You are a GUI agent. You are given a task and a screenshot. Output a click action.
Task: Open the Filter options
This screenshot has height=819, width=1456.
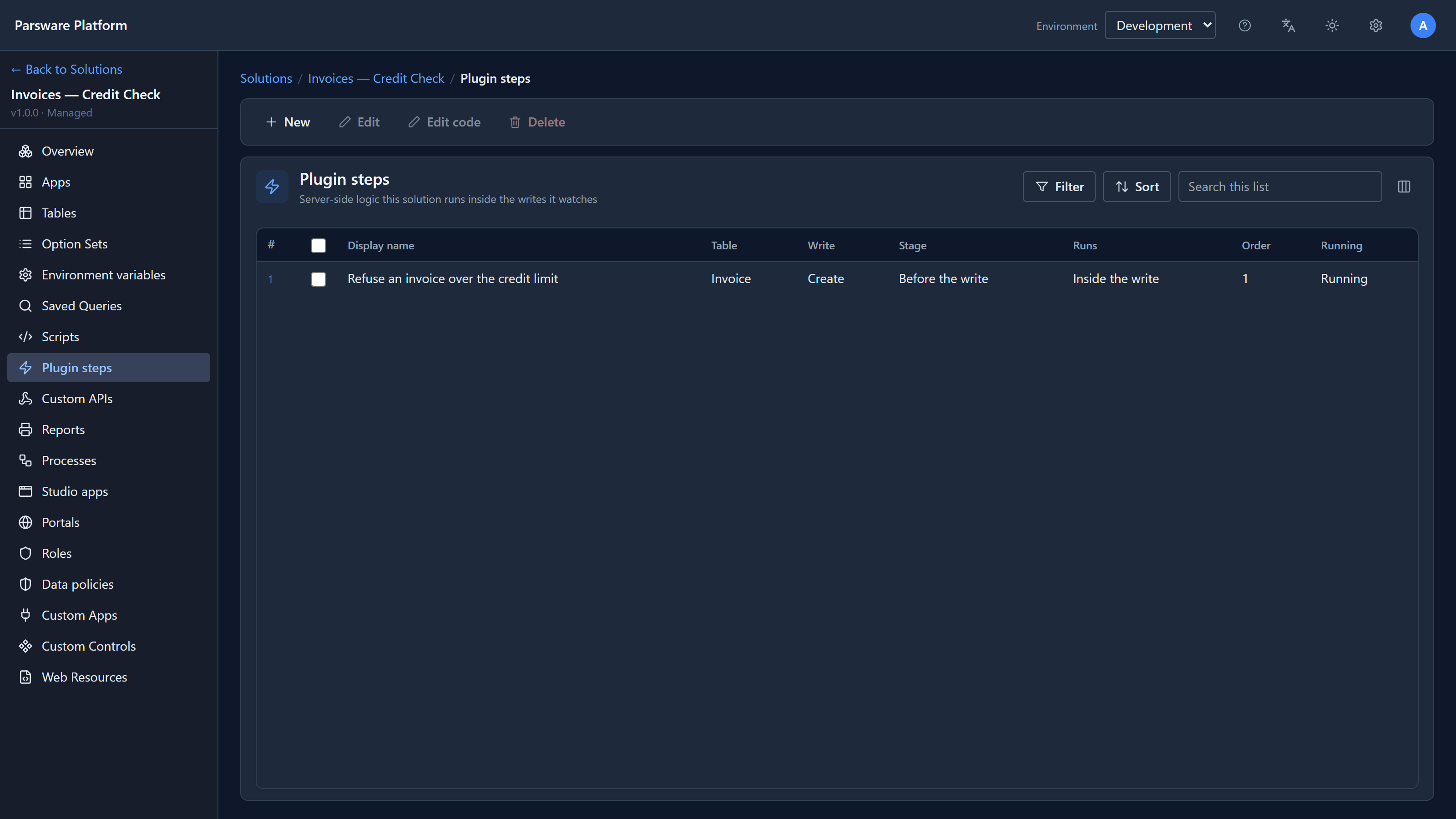(1059, 187)
